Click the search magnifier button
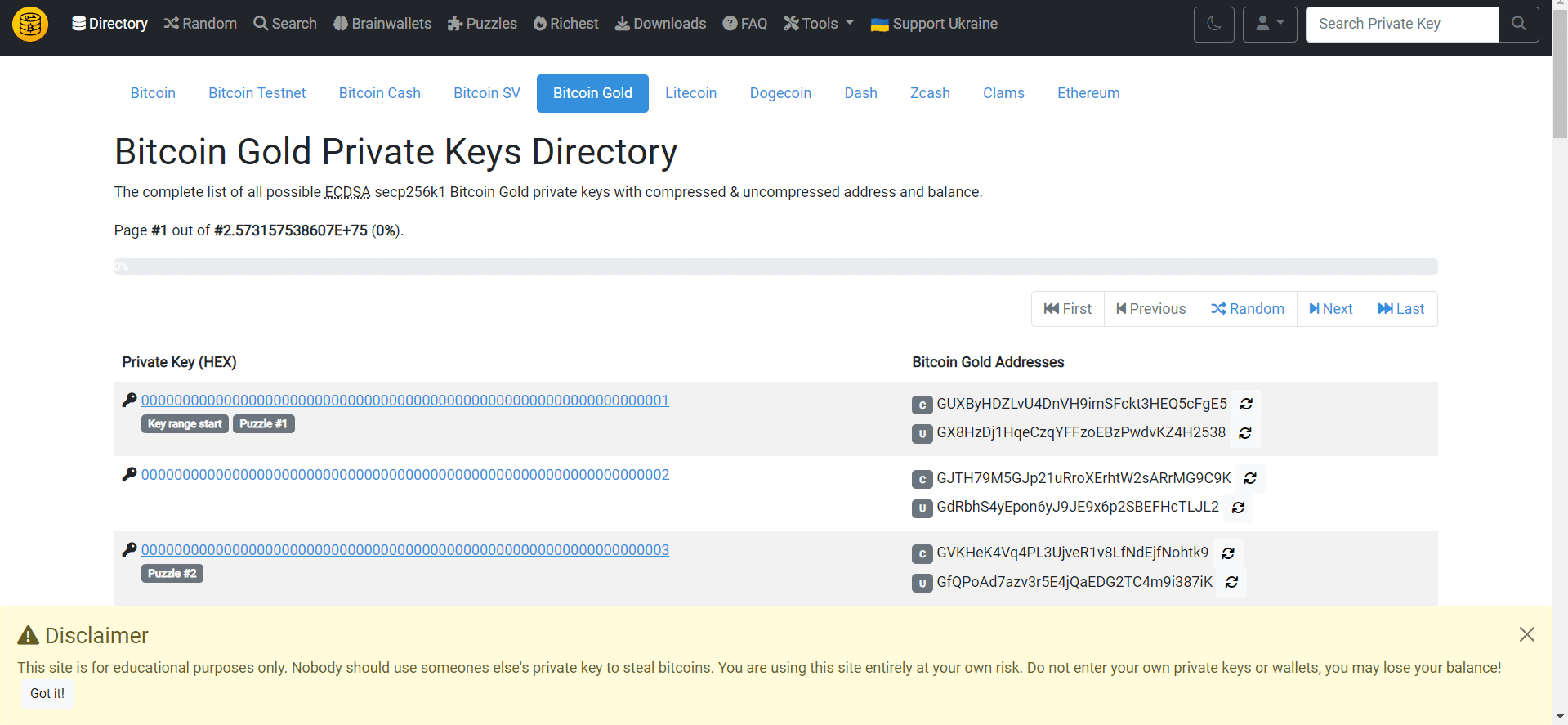 [x=1518, y=25]
